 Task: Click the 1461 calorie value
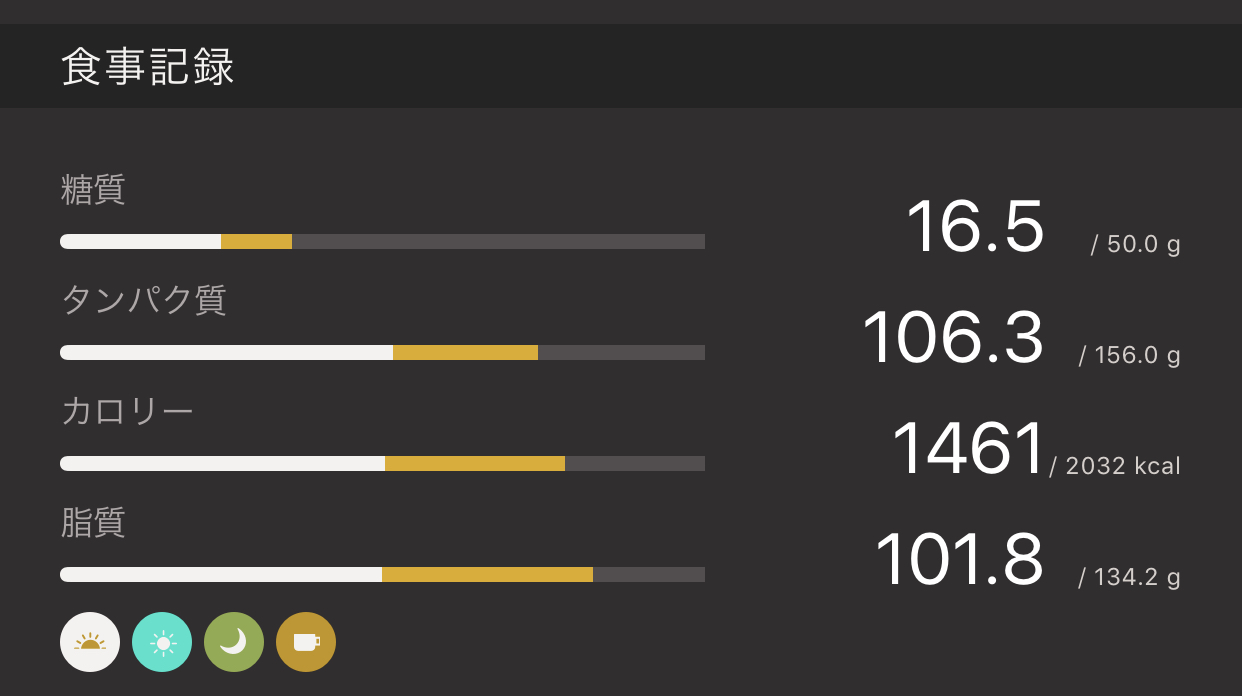coord(967,449)
